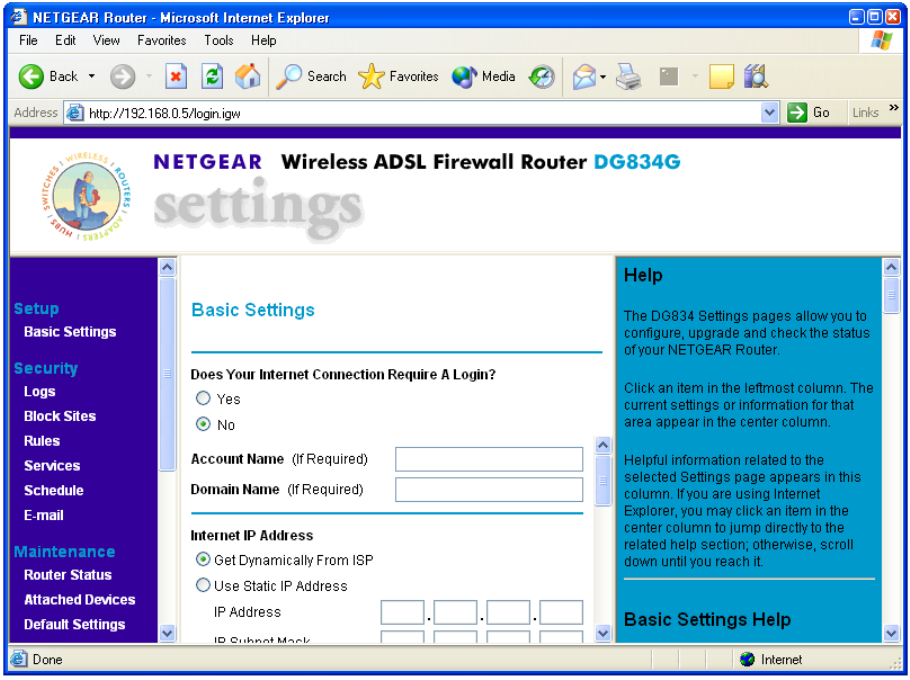910x680 pixels.
Task: Open the View menu
Action: tap(106, 40)
